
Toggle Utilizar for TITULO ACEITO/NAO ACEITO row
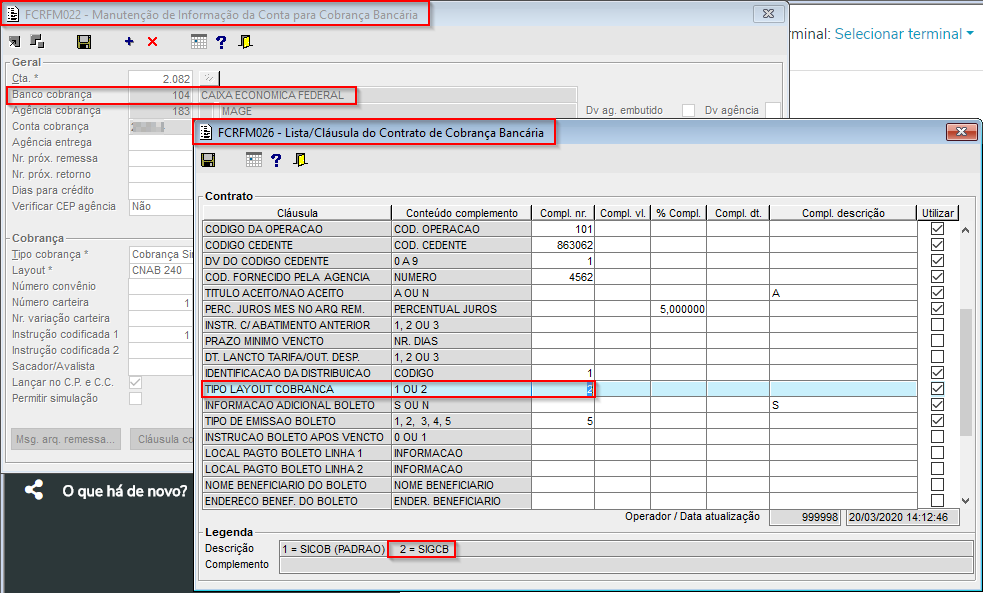(937, 293)
